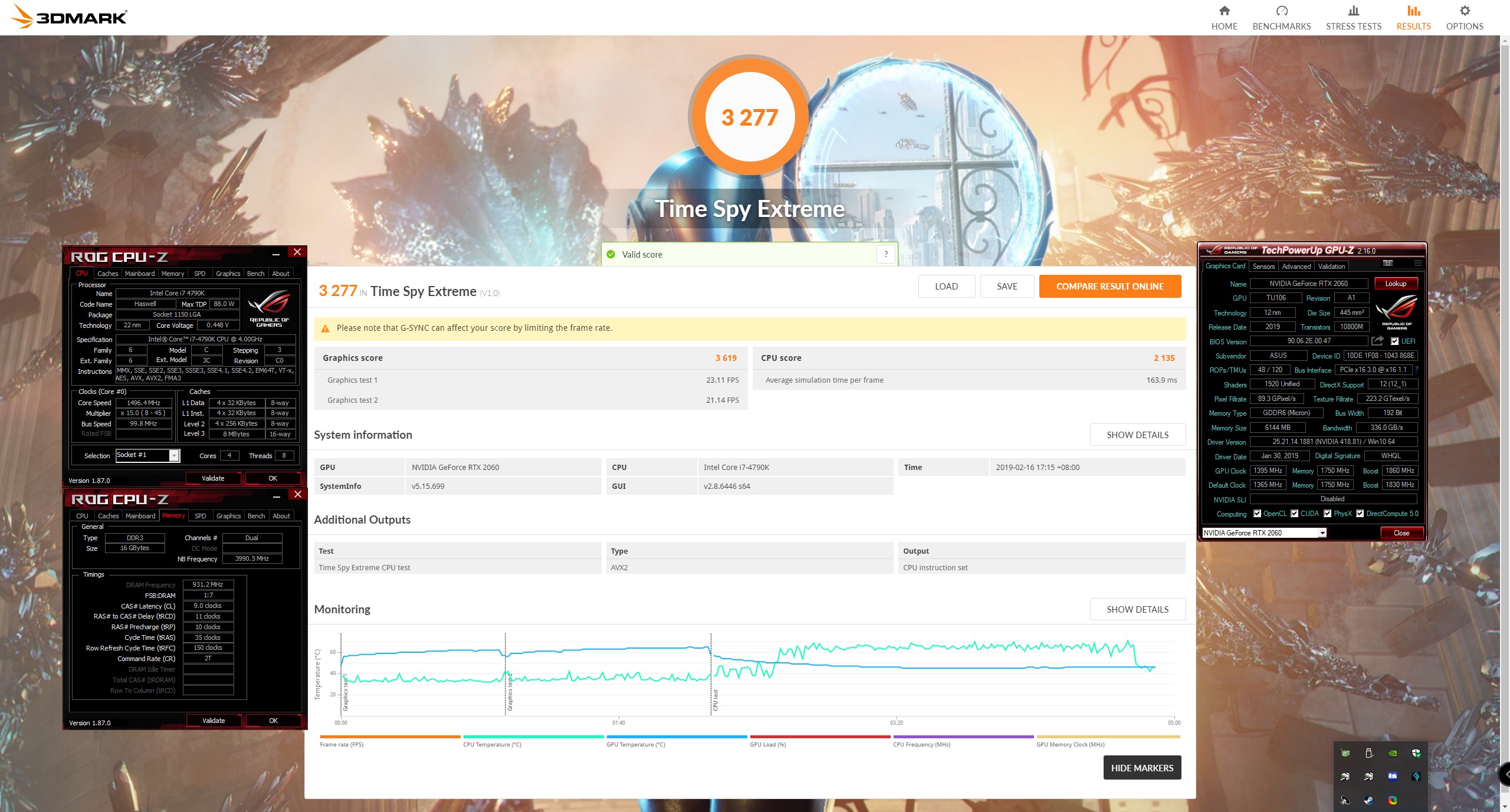The height and width of the screenshot is (812, 1510).
Task: Click the Graphics test 2 chart marker
Action: pos(510,692)
